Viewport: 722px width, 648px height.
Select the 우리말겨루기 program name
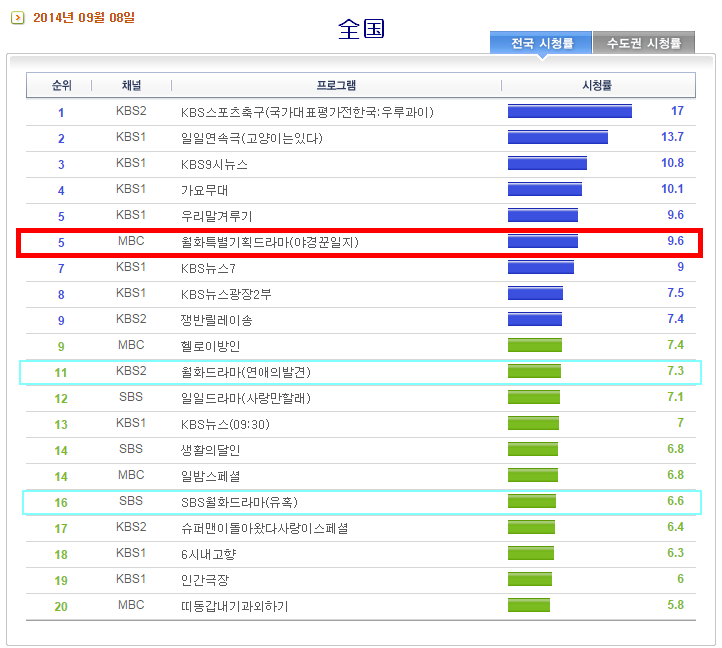pyautogui.click(x=216, y=216)
